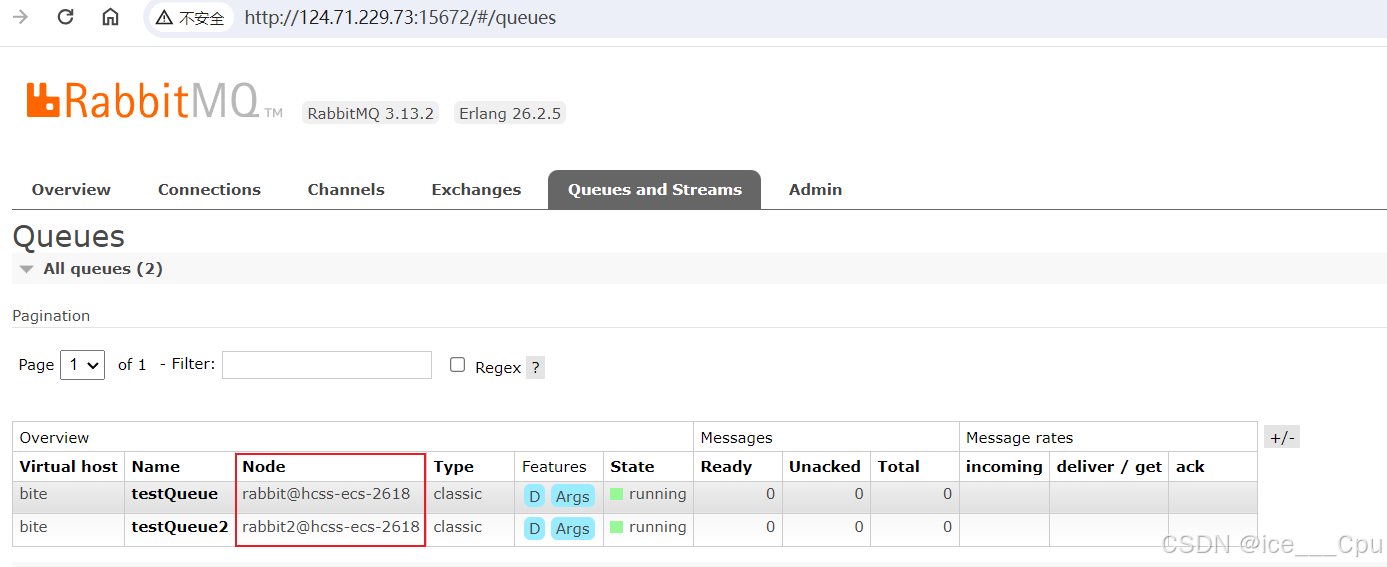Reload the page with the browser refresh icon

65,17
